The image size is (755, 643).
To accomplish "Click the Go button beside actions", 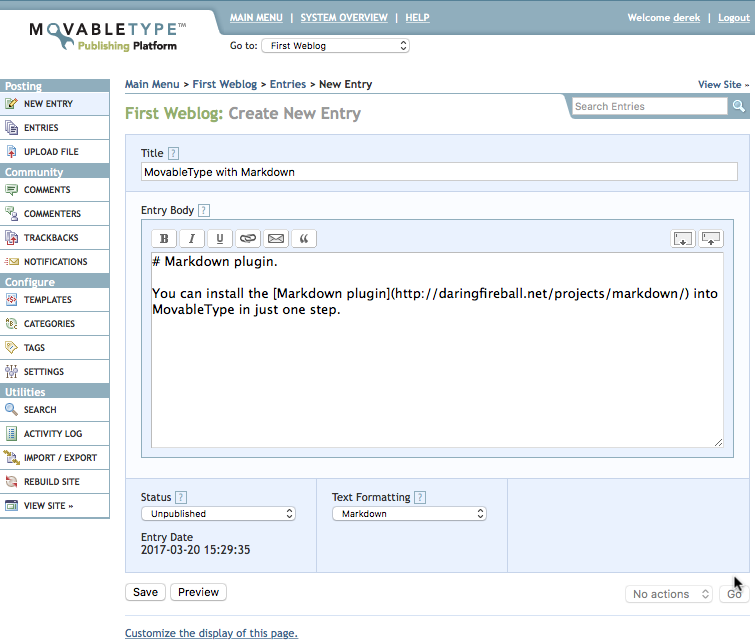I will point(734,594).
